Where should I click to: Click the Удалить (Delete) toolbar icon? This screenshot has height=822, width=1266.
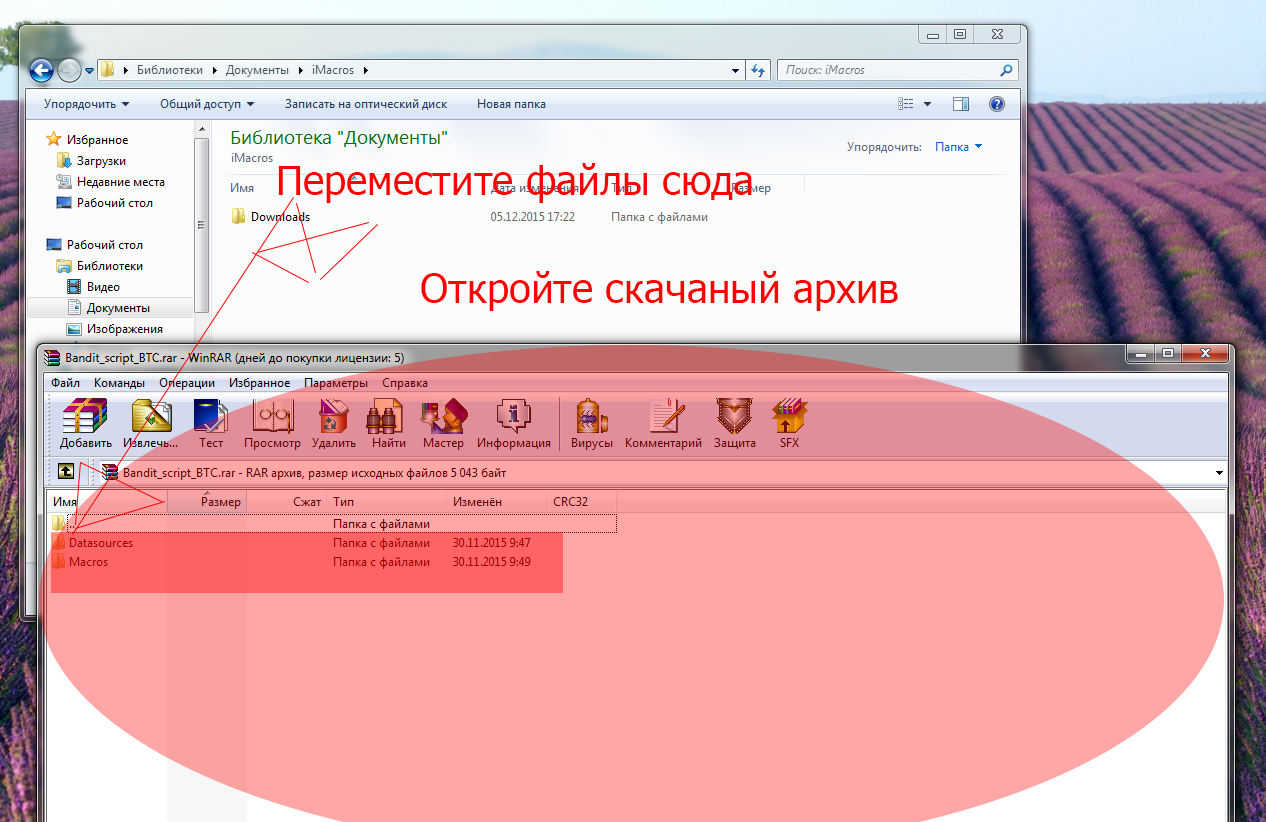pos(333,423)
